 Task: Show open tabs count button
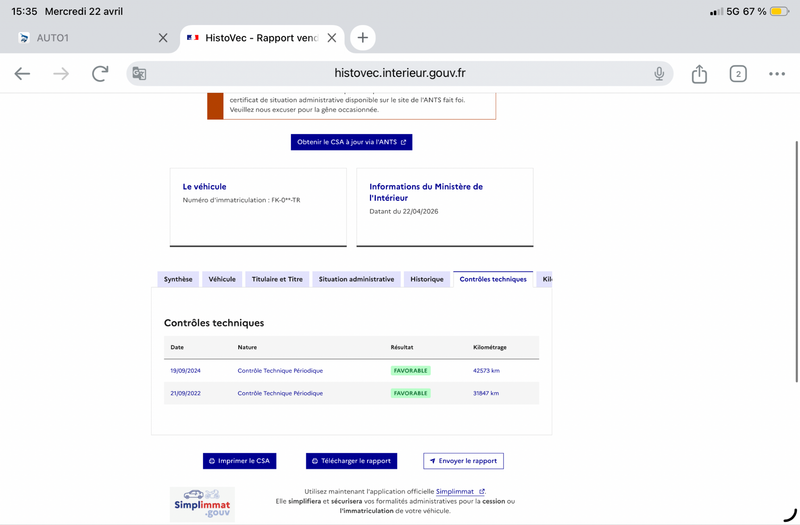coord(738,74)
